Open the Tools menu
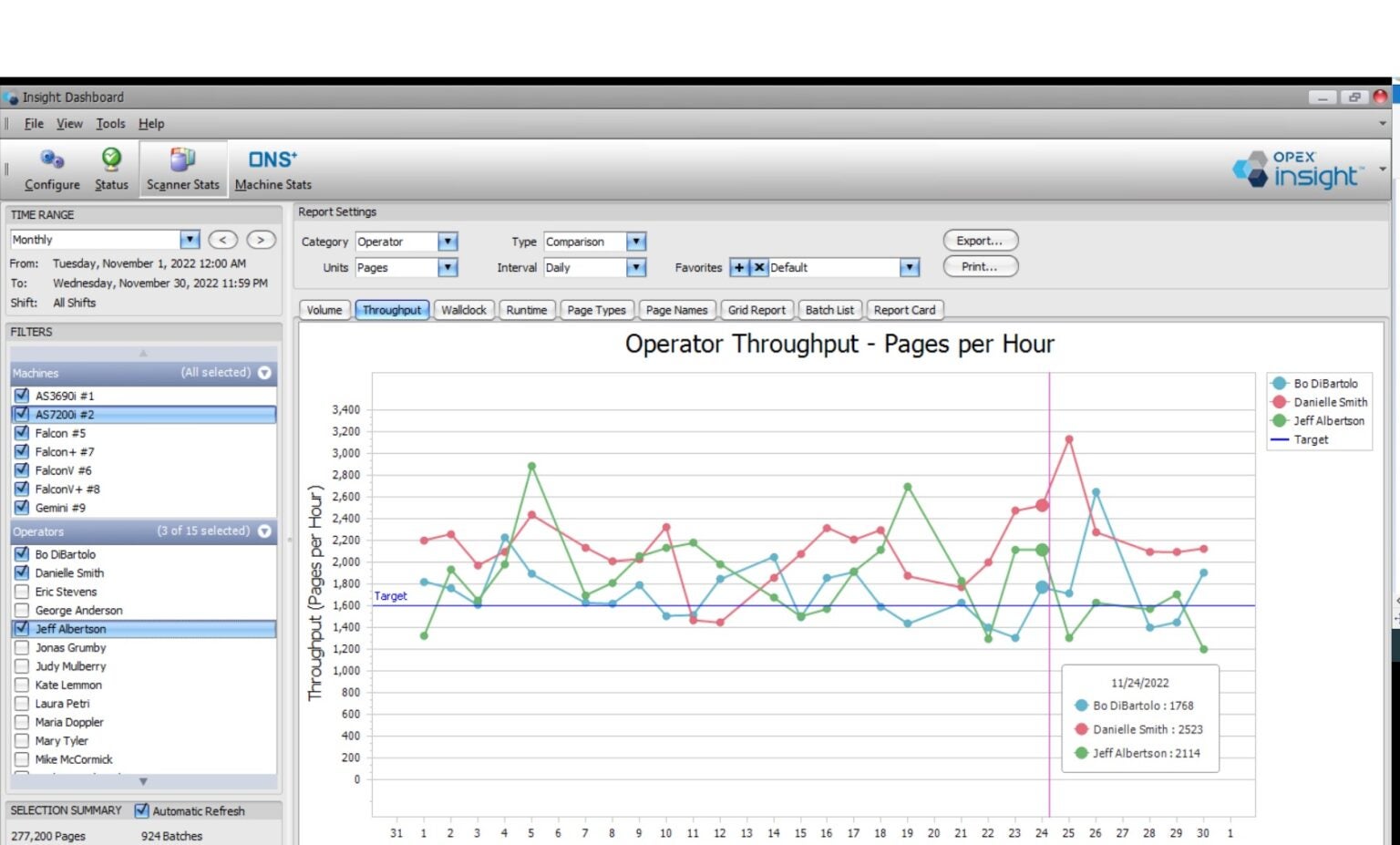This screenshot has height=845, width=1400. pyautogui.click(x=110, y=123)
